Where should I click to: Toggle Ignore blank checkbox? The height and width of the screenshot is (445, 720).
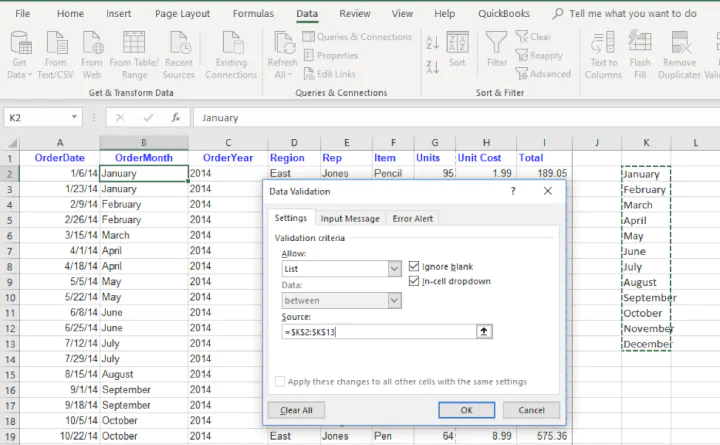click(414, 266)
